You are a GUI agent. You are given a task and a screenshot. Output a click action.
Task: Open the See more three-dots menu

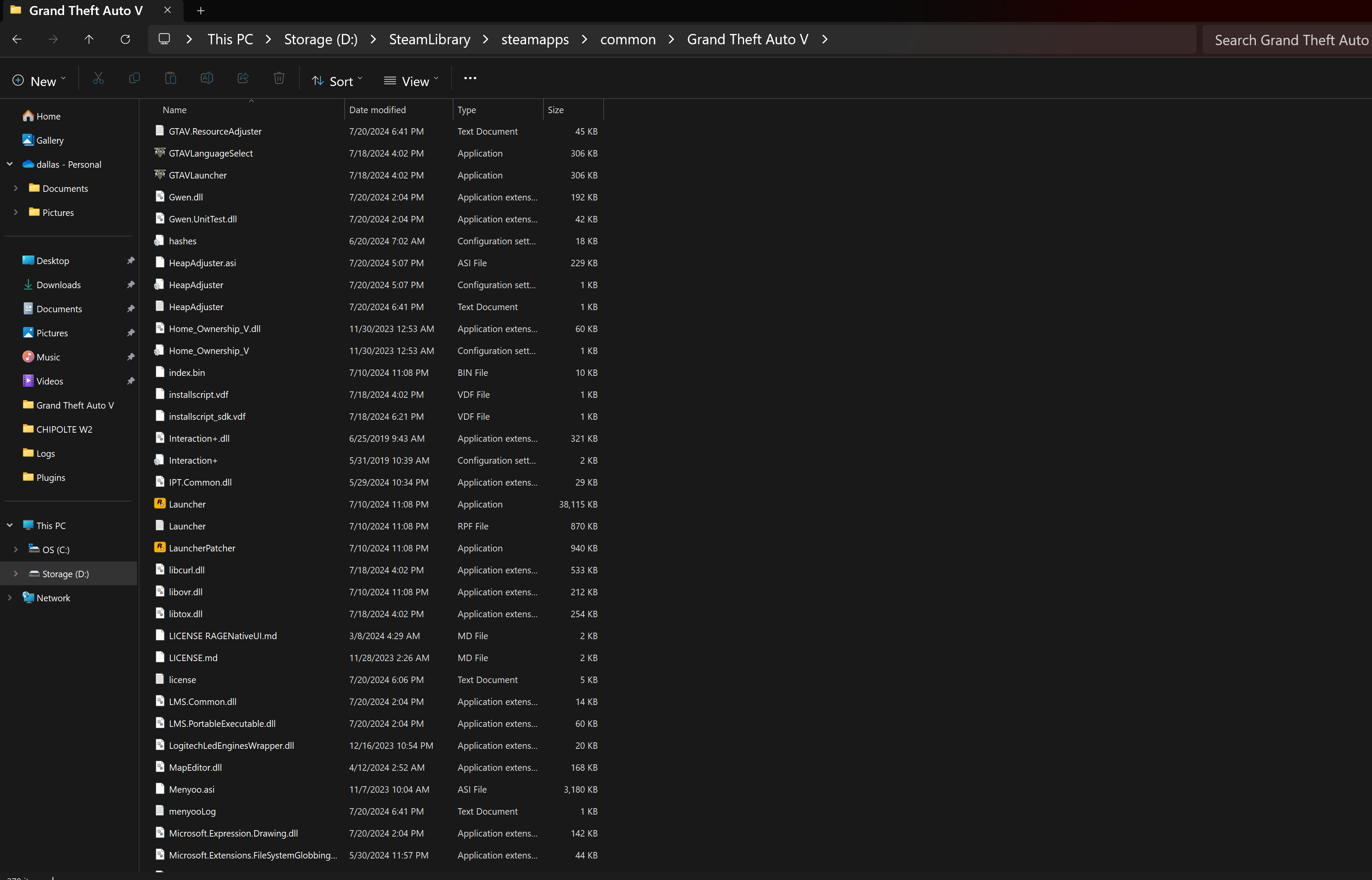pyautogui.click(x=470, y=78)
